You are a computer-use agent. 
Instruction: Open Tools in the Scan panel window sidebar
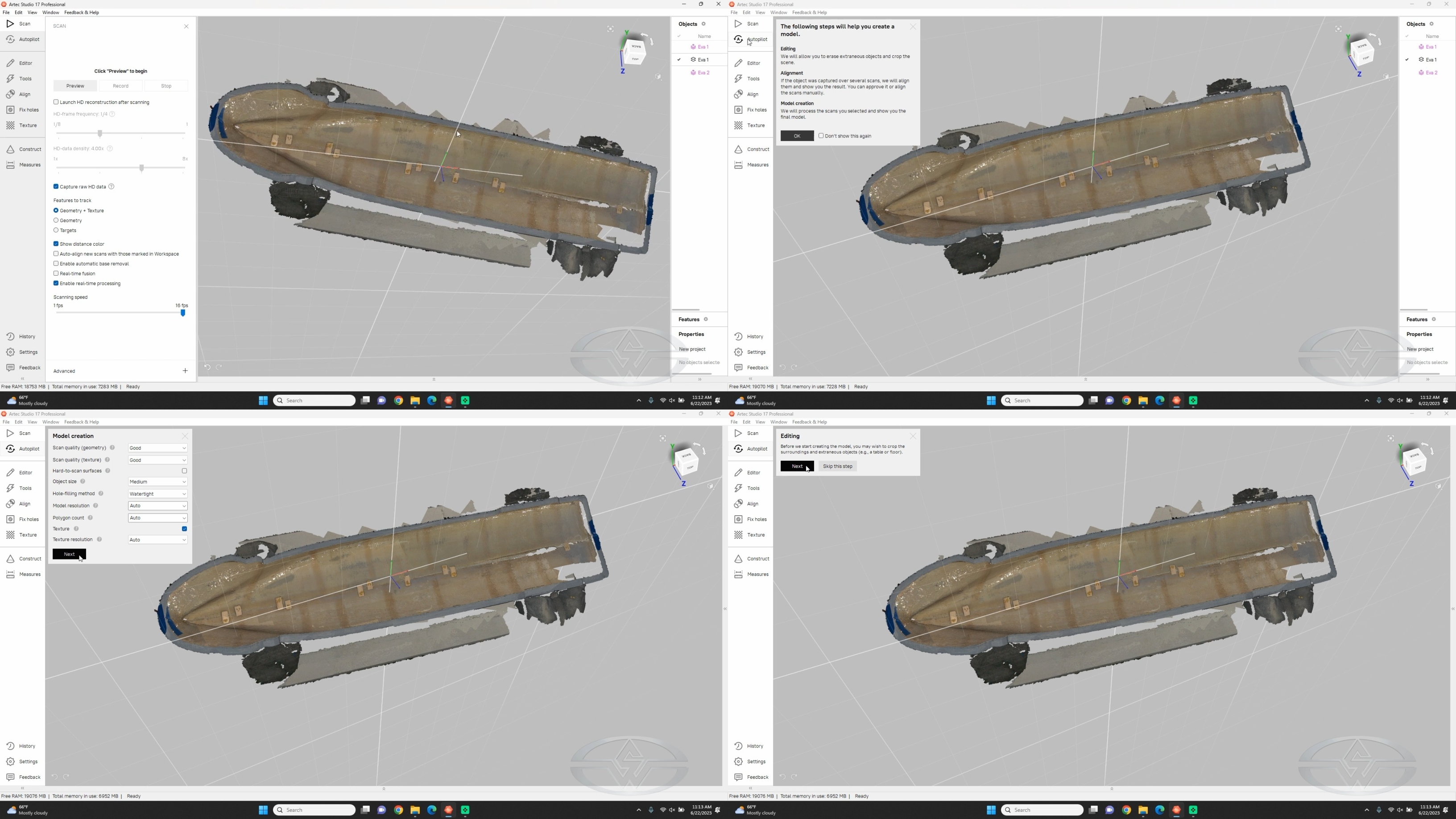click(19, 79)
